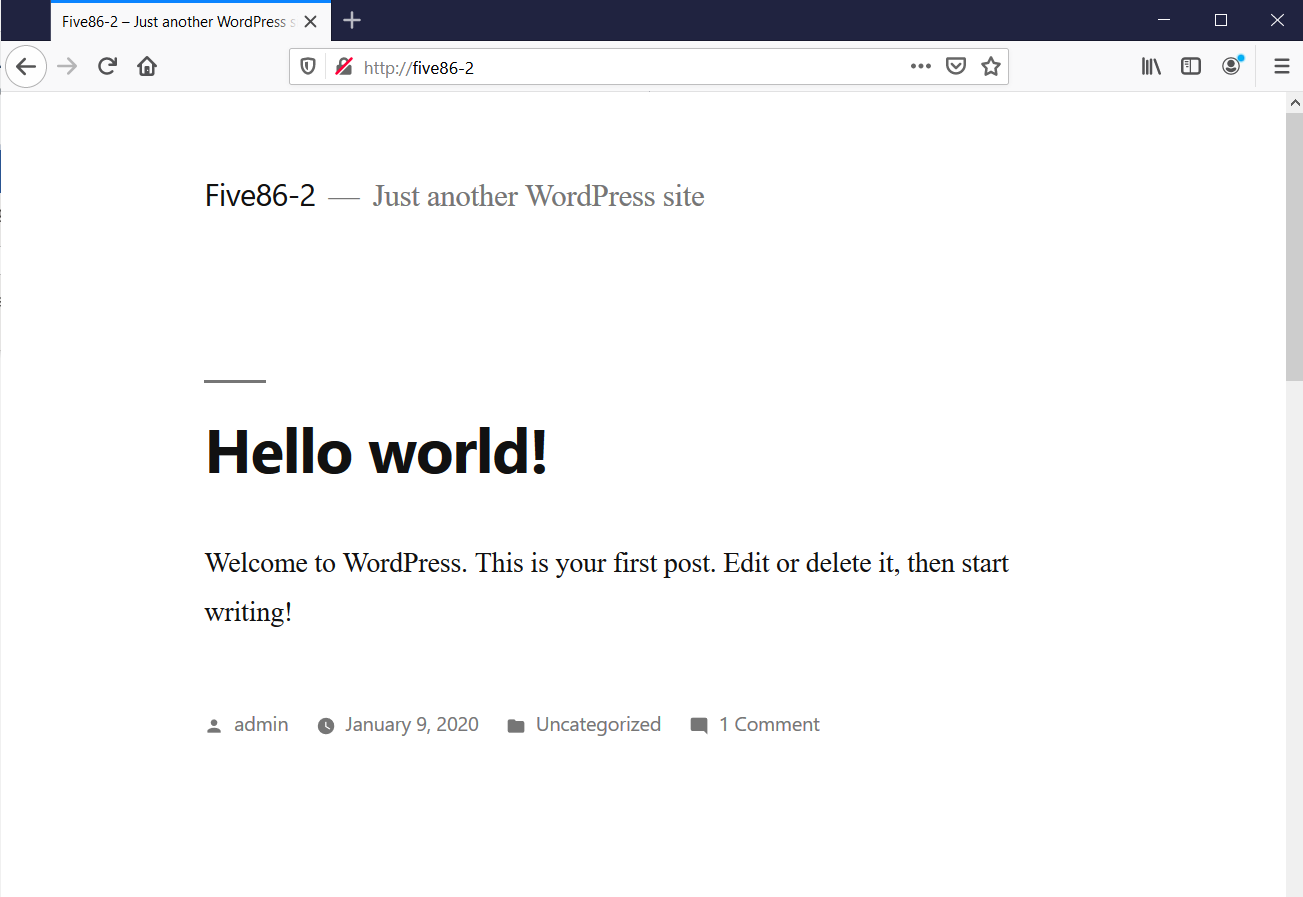Open the January 9, 2020 date link
Screen dimensions: 1303x897
tap(412, 725)
